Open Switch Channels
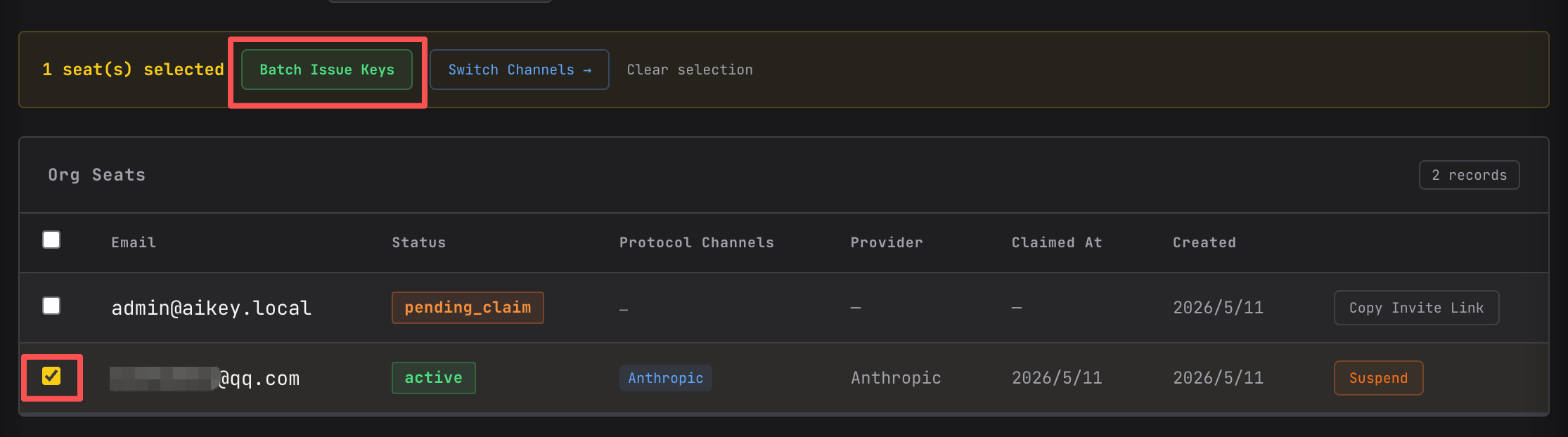This screenshot has width=1568, height=437. click(520, 70)
